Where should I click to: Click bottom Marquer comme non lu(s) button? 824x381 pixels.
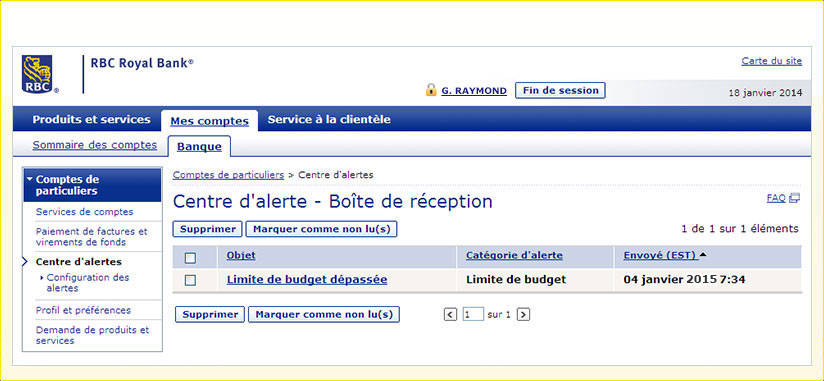[324, 314]
